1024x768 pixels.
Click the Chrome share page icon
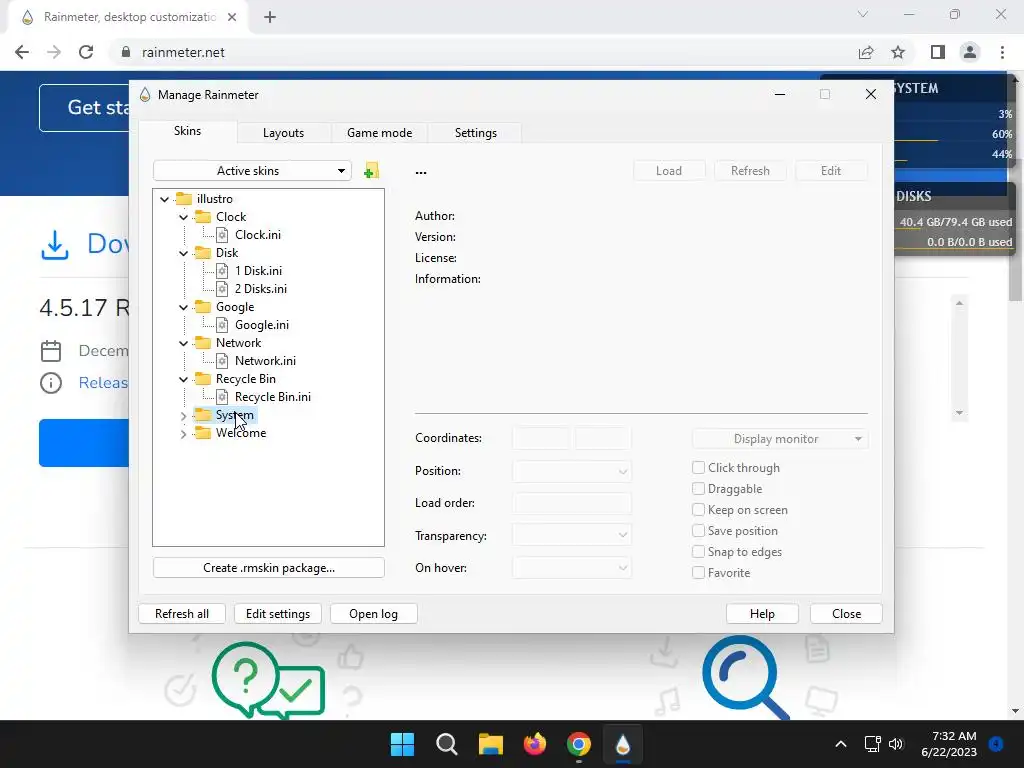(866, 52)
